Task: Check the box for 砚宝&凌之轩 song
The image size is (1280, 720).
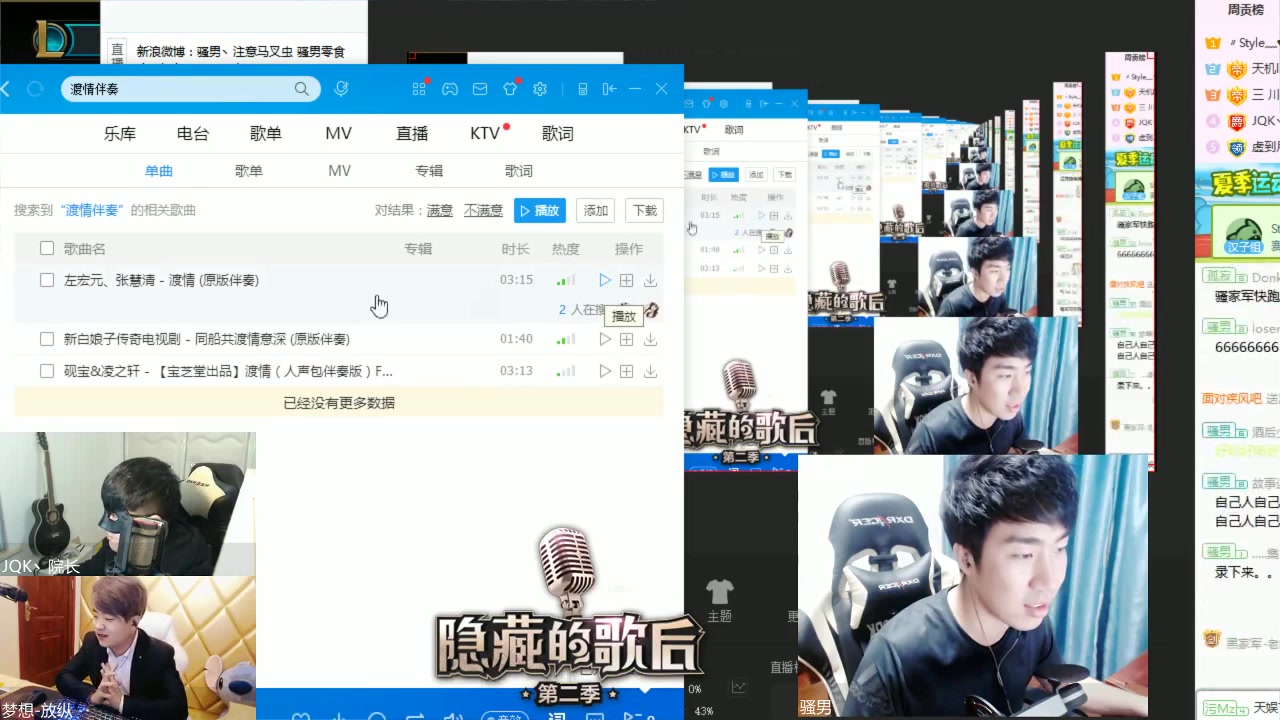Action: (x=47, y=371)
